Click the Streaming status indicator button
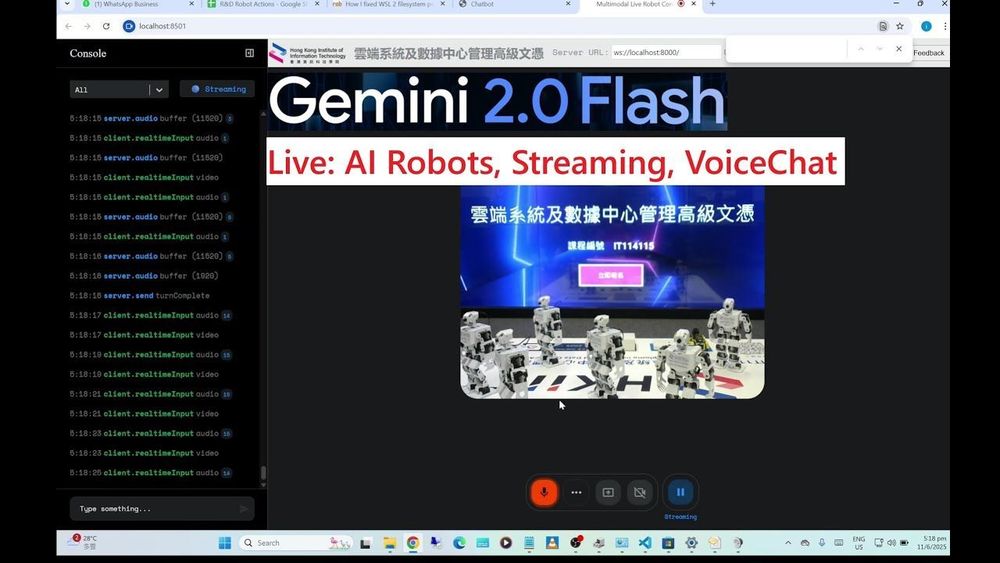Screen dimensions: 1000x563 click(217, 89)
